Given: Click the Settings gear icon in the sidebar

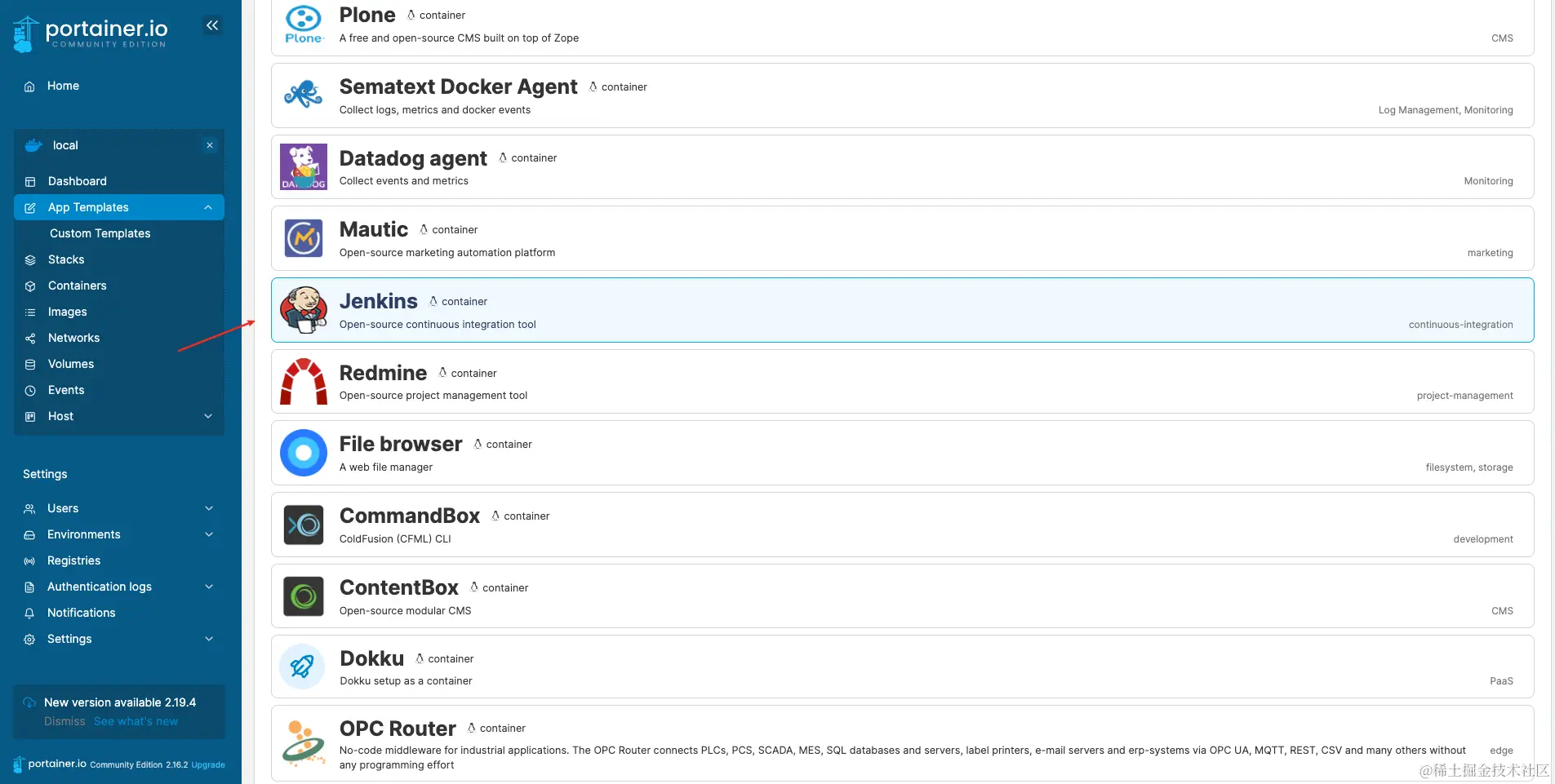Looking at the screenshot, I should [29, 640].
